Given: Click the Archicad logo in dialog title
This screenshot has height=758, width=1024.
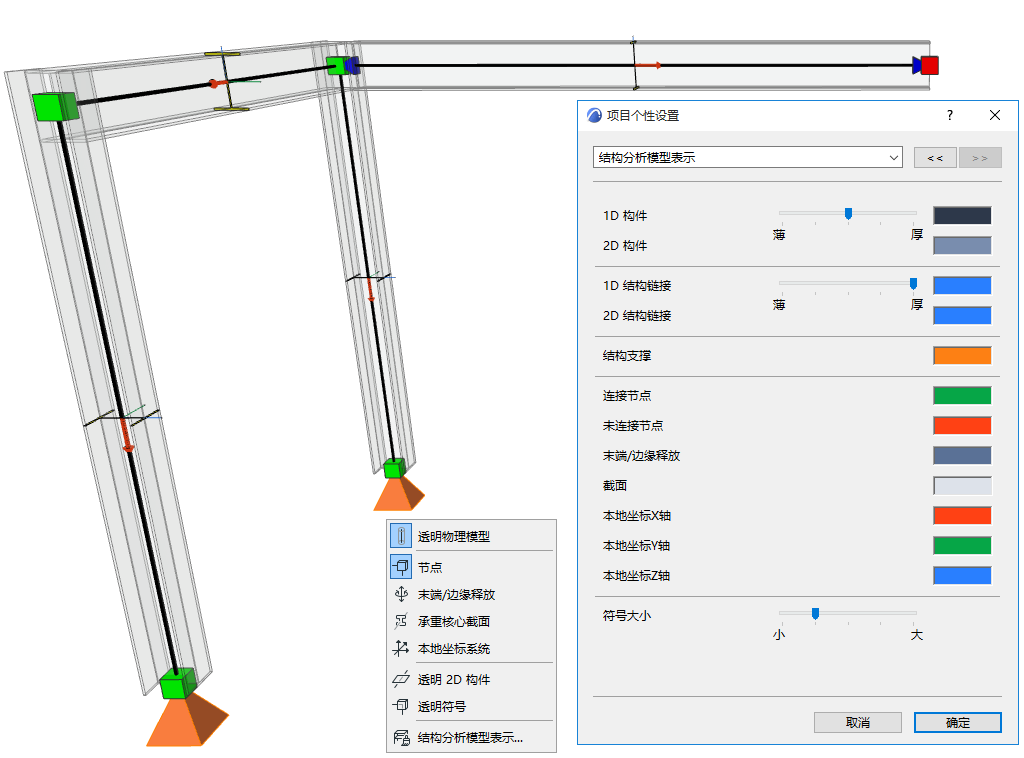Looking at the screenshot, I should [x=594, y=116].
